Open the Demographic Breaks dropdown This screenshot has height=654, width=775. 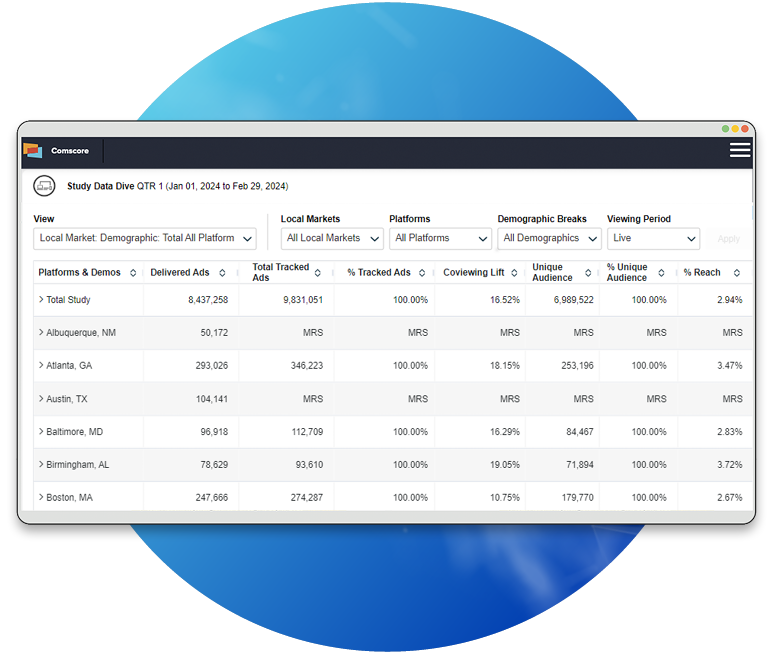(x=549, y=238)
